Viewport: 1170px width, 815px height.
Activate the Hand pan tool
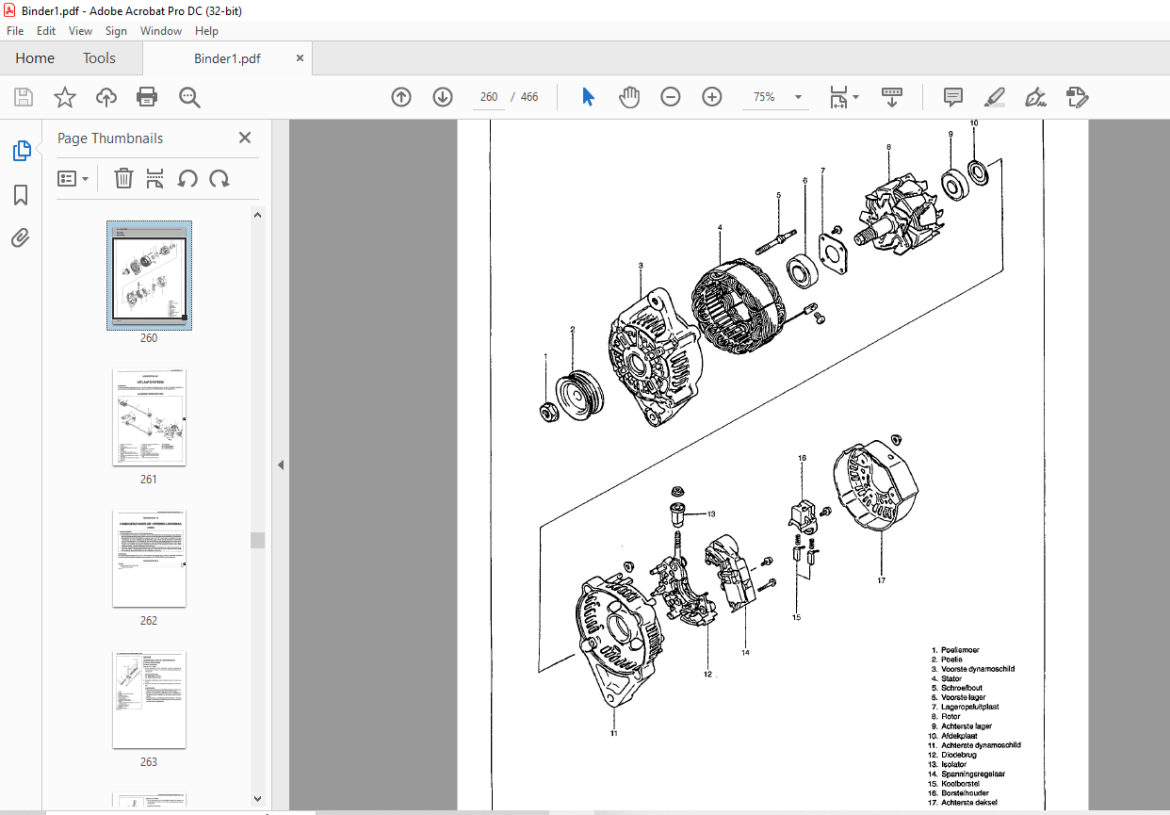click(629, 97)
